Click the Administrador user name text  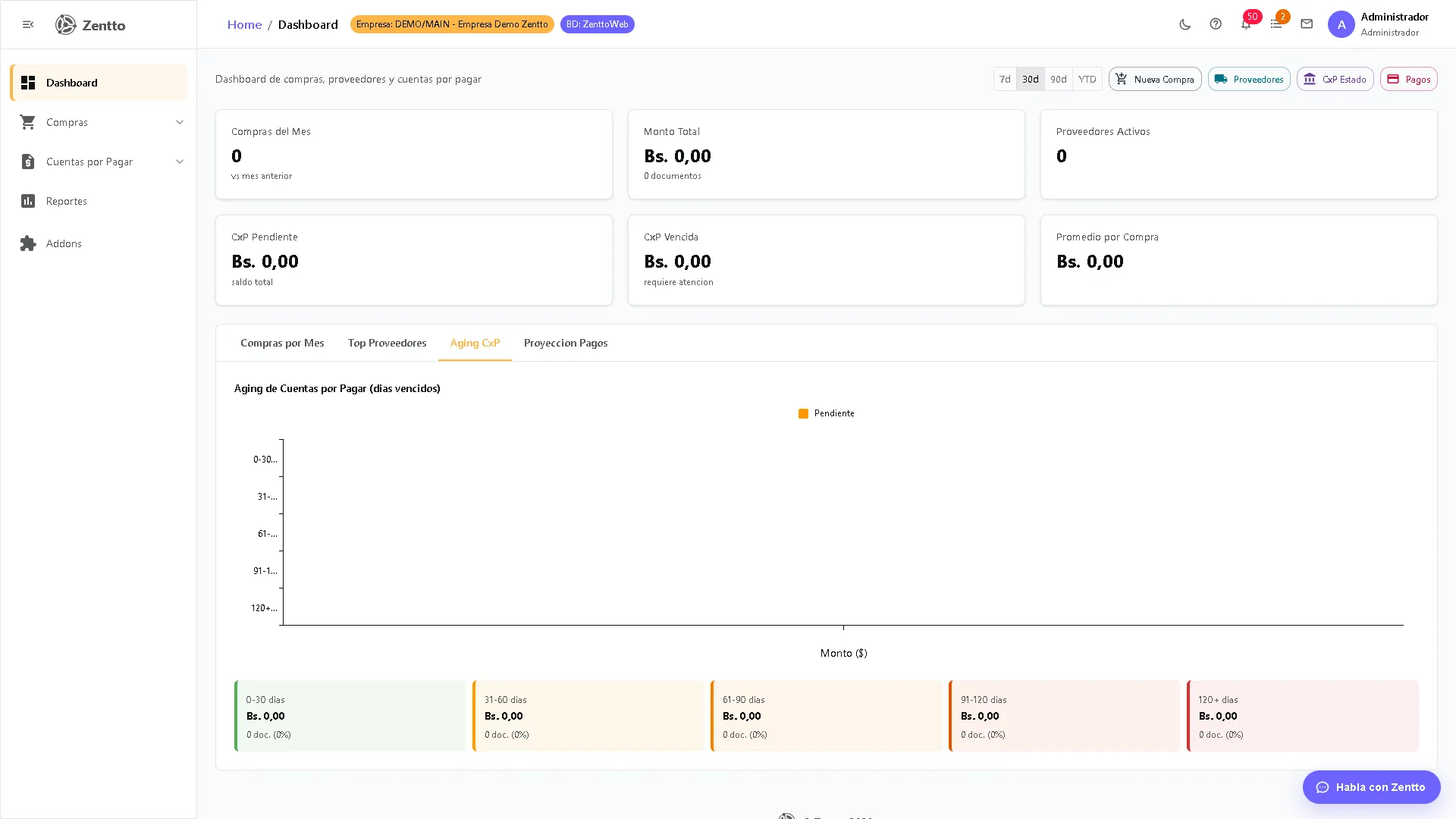1395,17
